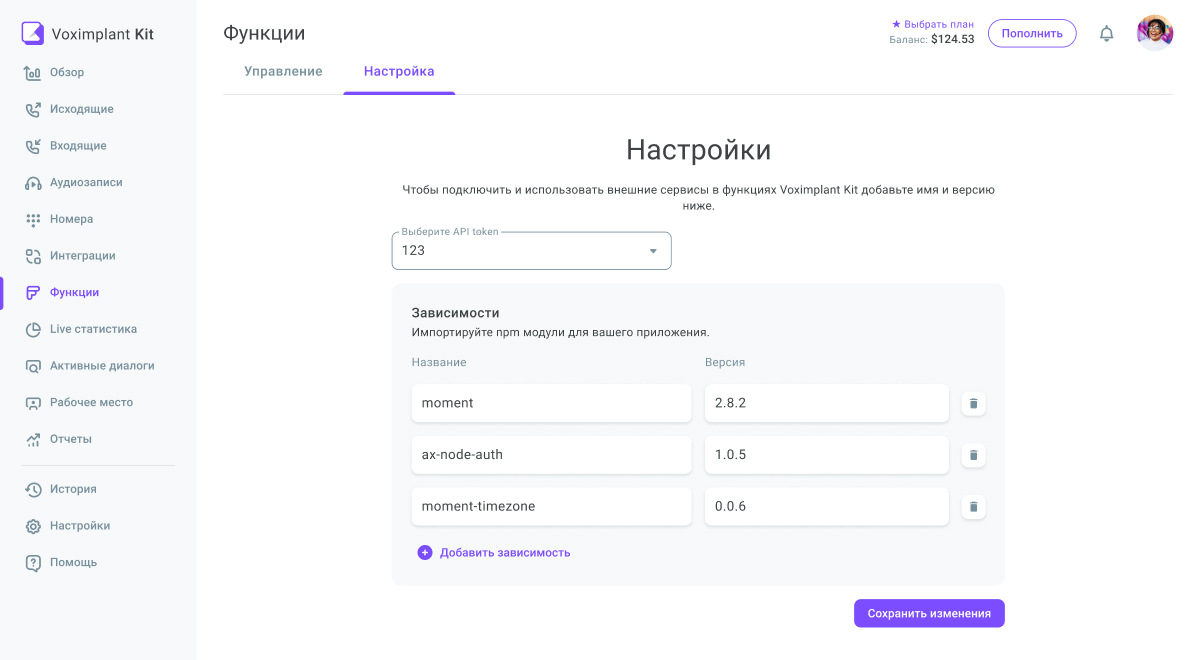Delete the moment dependency row

coord(973,403)
